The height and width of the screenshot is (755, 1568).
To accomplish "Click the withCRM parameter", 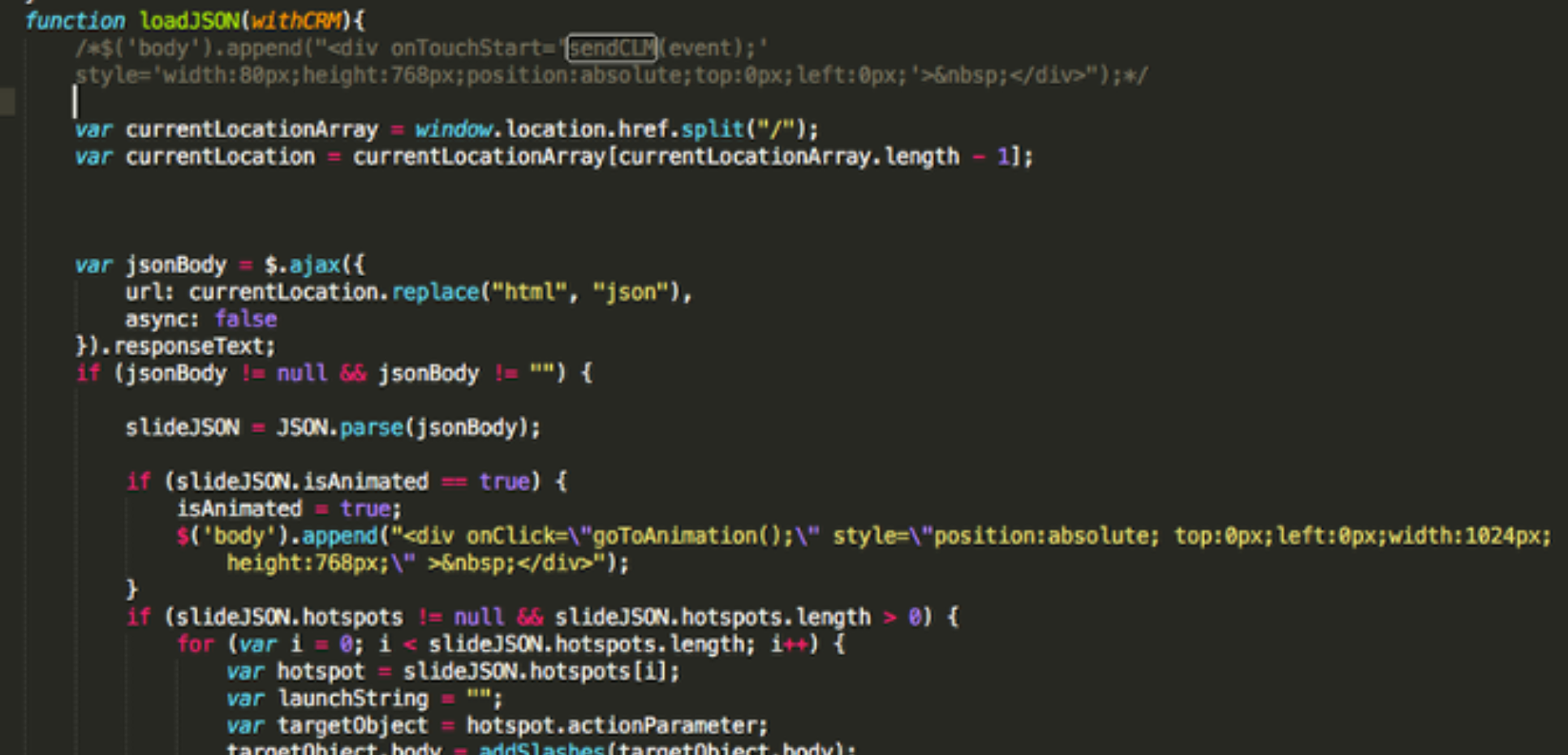I will pos(295,20).
